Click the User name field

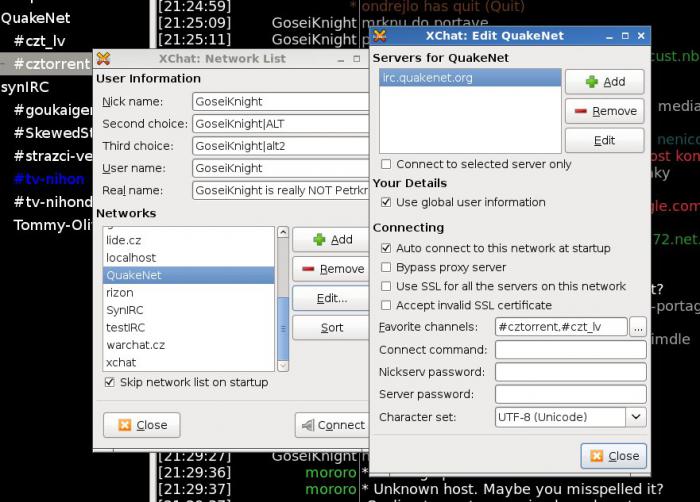coord(280,168)
